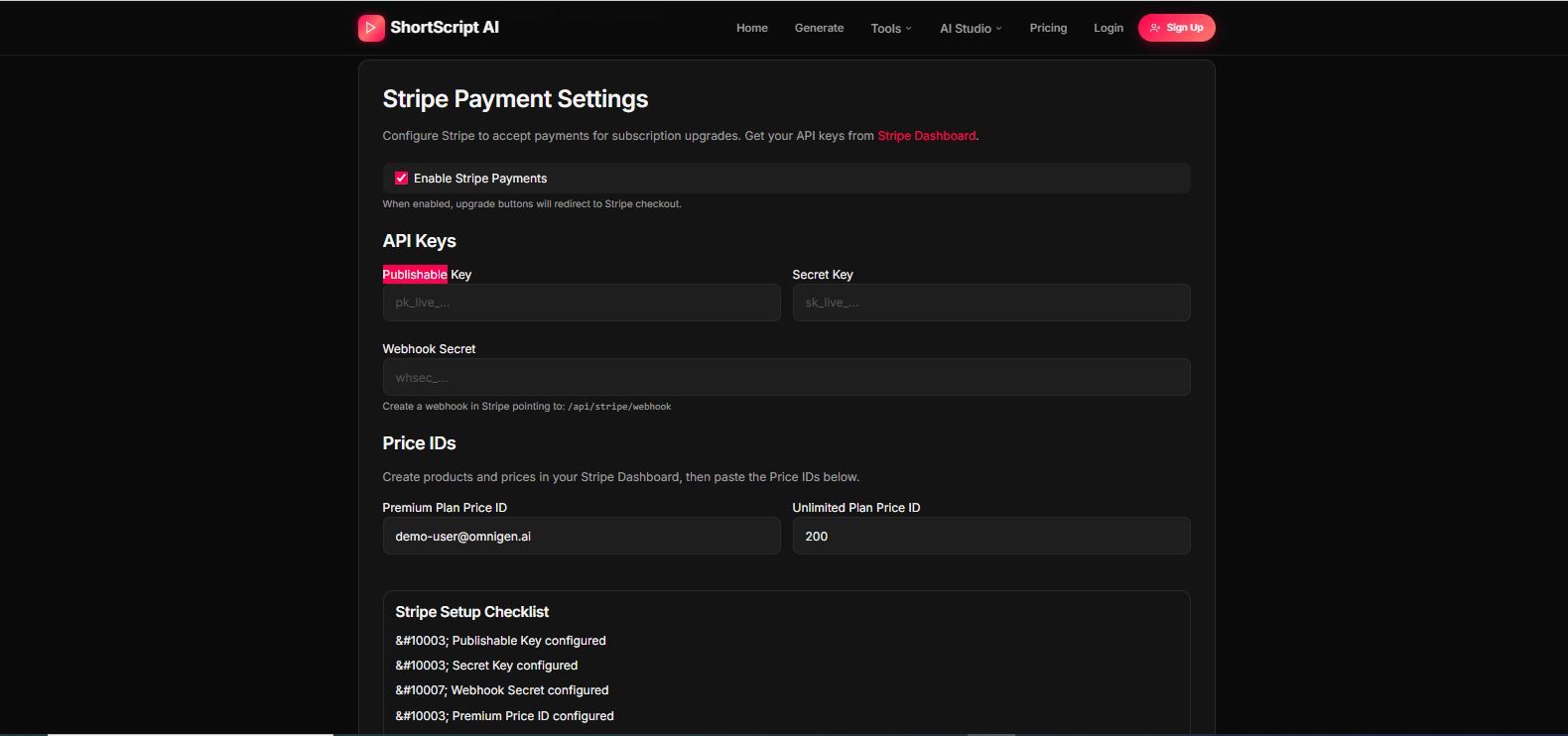Select the Secret Key configured checklist row
This screenshot has height=736, width=1568.
click(486, 666)
